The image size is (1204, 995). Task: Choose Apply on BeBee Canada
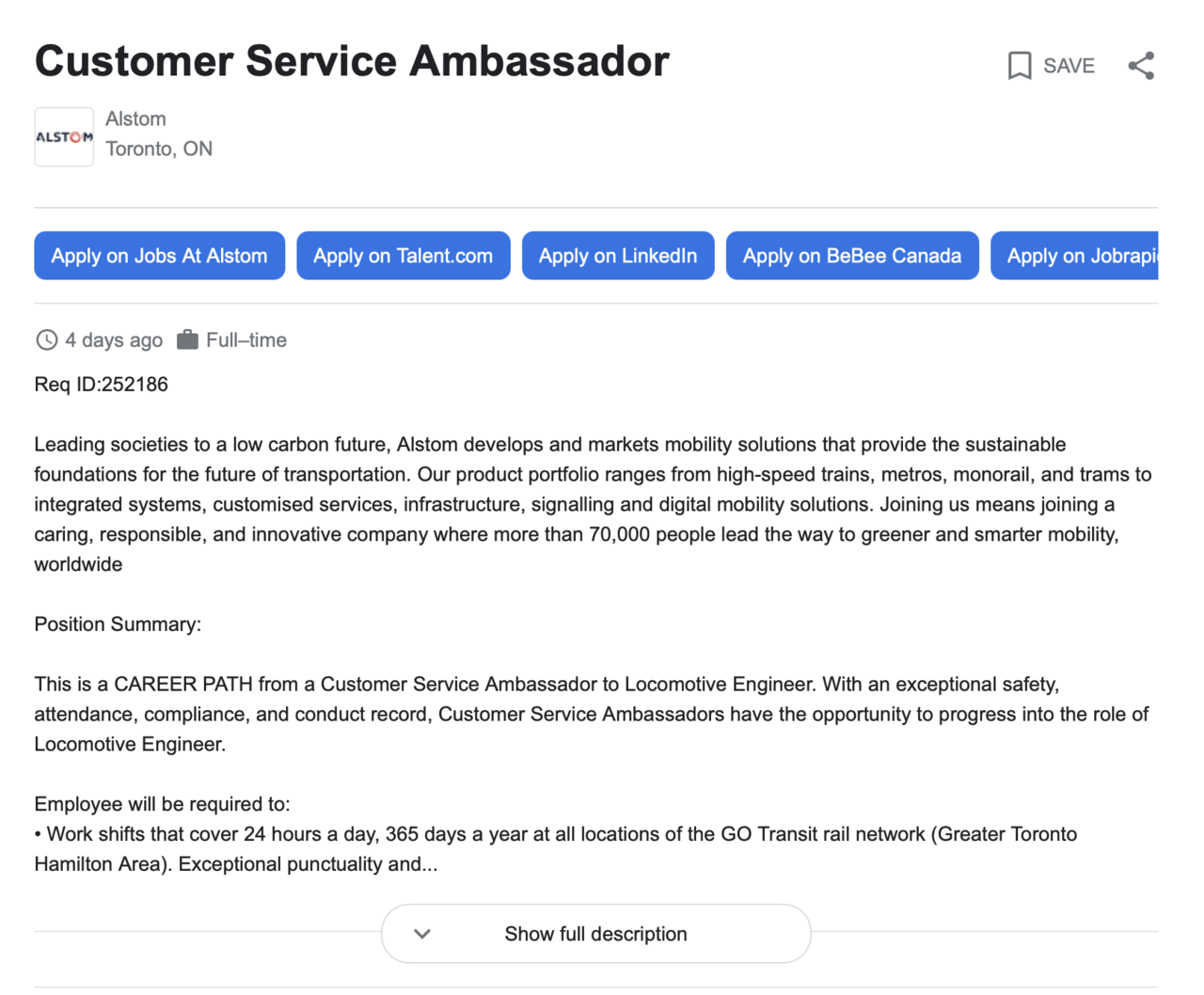pyautogui.click(x=851, y=256)
